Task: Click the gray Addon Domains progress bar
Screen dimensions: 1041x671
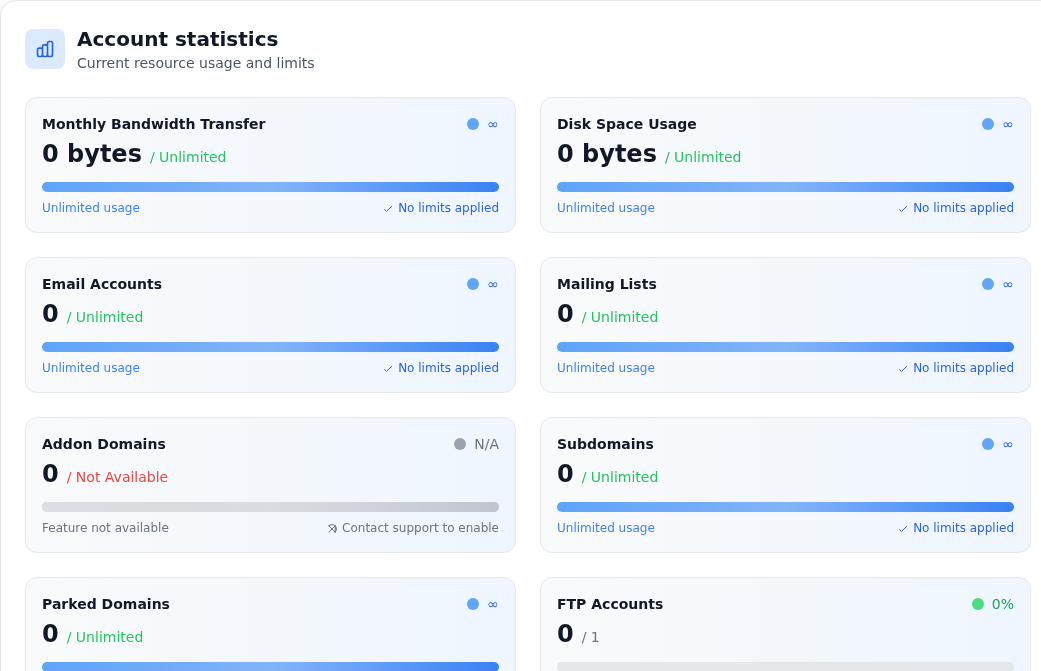Action: point(270,507)
